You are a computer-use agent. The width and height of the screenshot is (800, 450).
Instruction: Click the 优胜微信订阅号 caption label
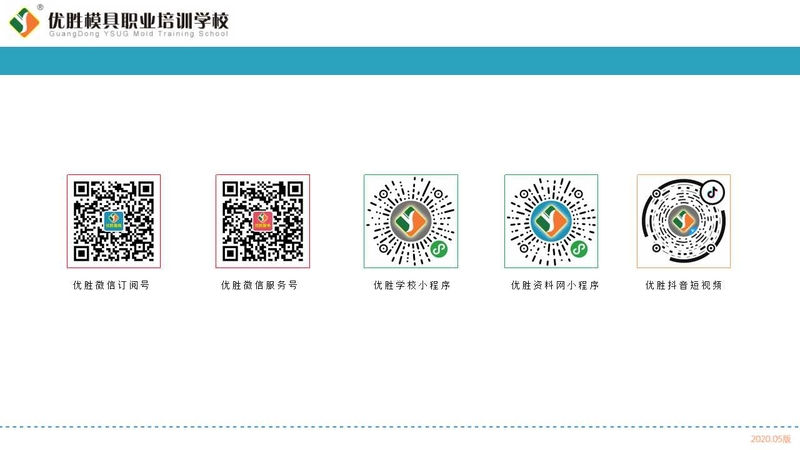pos(111,285)
